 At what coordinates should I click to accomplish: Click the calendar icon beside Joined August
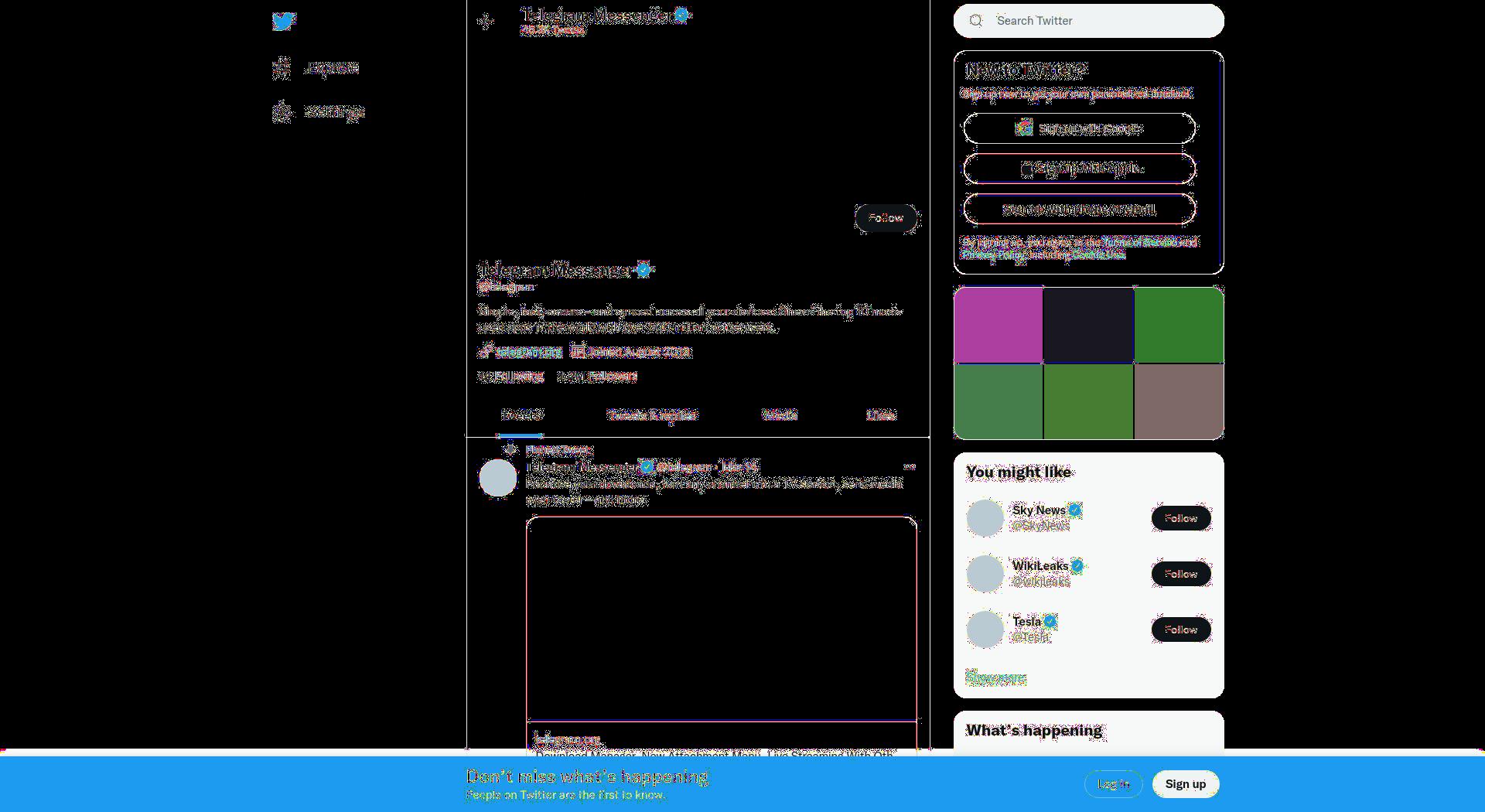pos(578,351)
